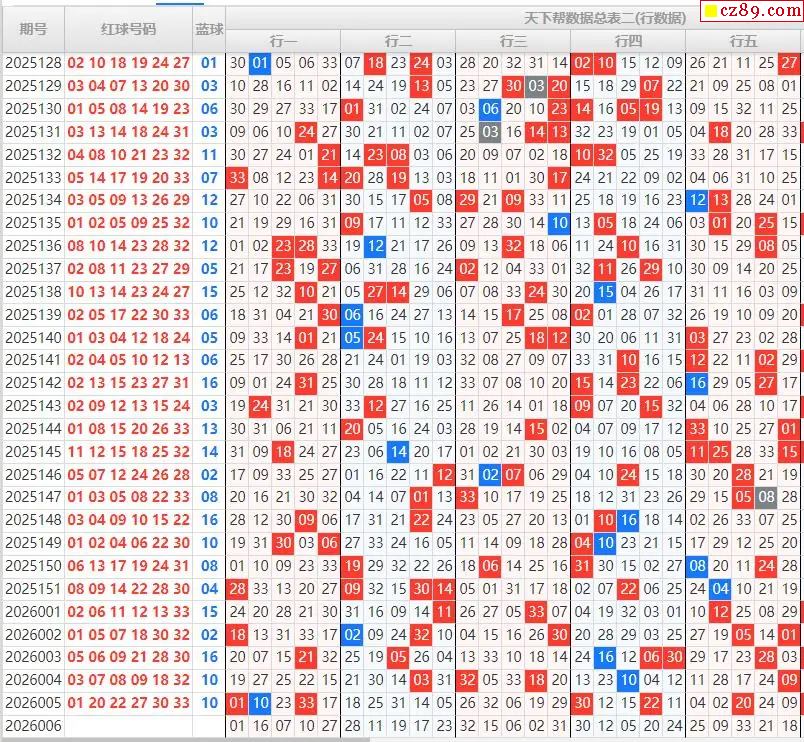
Task: Click red ball numbers of issue 2025128
Action: [128, 63]
